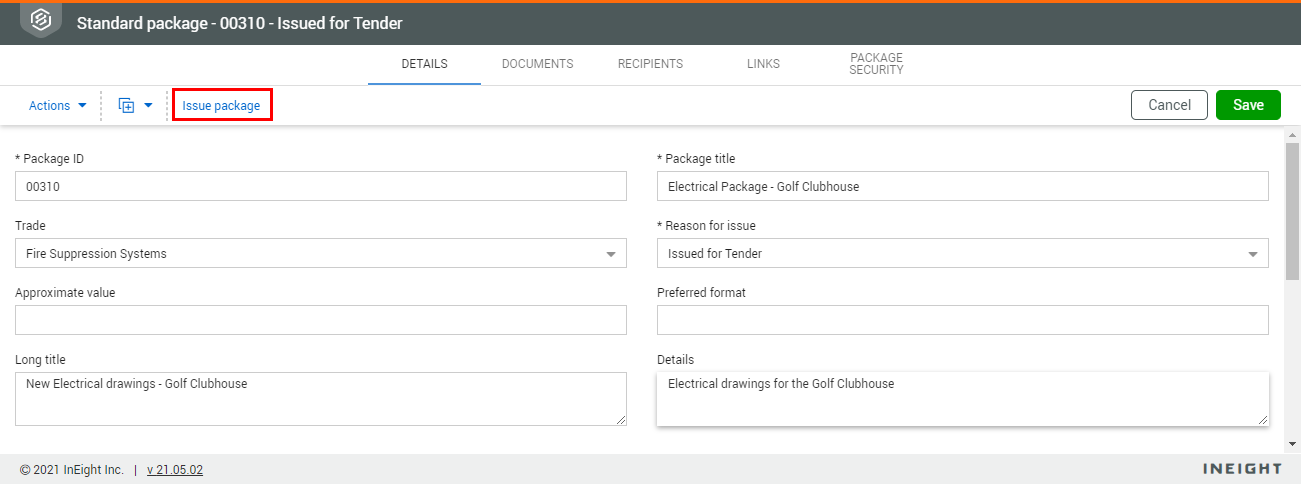
Task: Click the Approximate value text box
Action: 320,320
